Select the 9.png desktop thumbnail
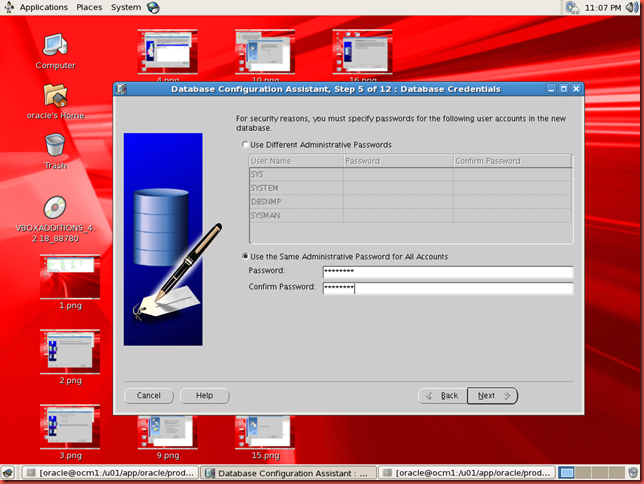This screenshot has height=484, width=644. click(x=168, y=431)
